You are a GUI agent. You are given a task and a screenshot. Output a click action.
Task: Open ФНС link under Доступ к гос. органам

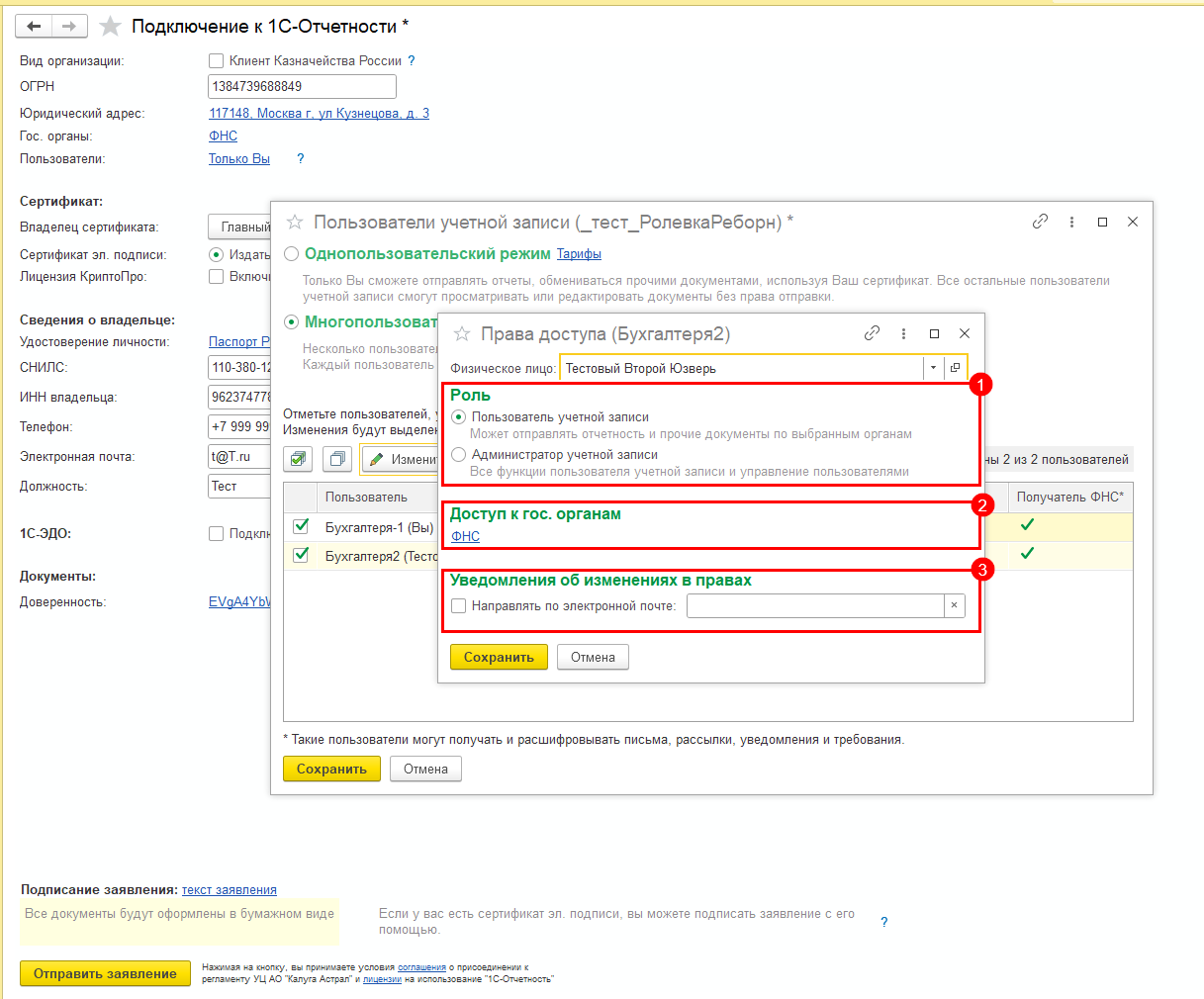pos(465,537)
